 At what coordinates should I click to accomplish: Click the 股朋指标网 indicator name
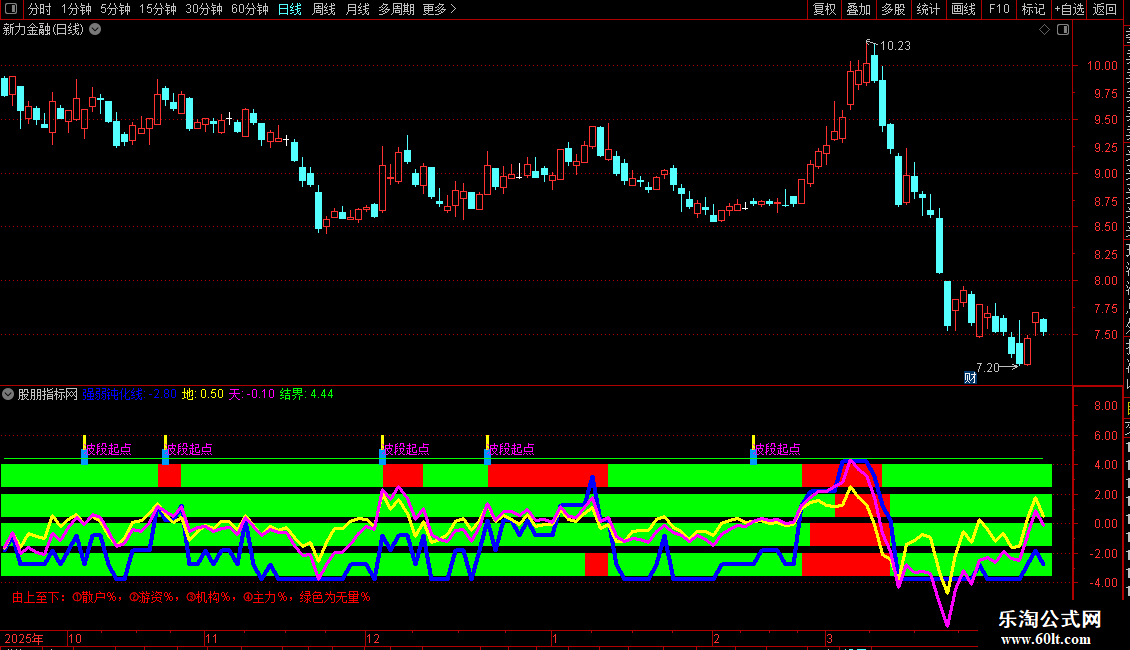[x=48, y=394]
